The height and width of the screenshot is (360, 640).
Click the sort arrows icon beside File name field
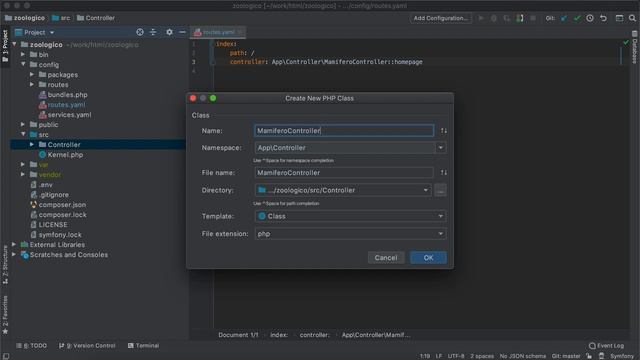[444, 173]
